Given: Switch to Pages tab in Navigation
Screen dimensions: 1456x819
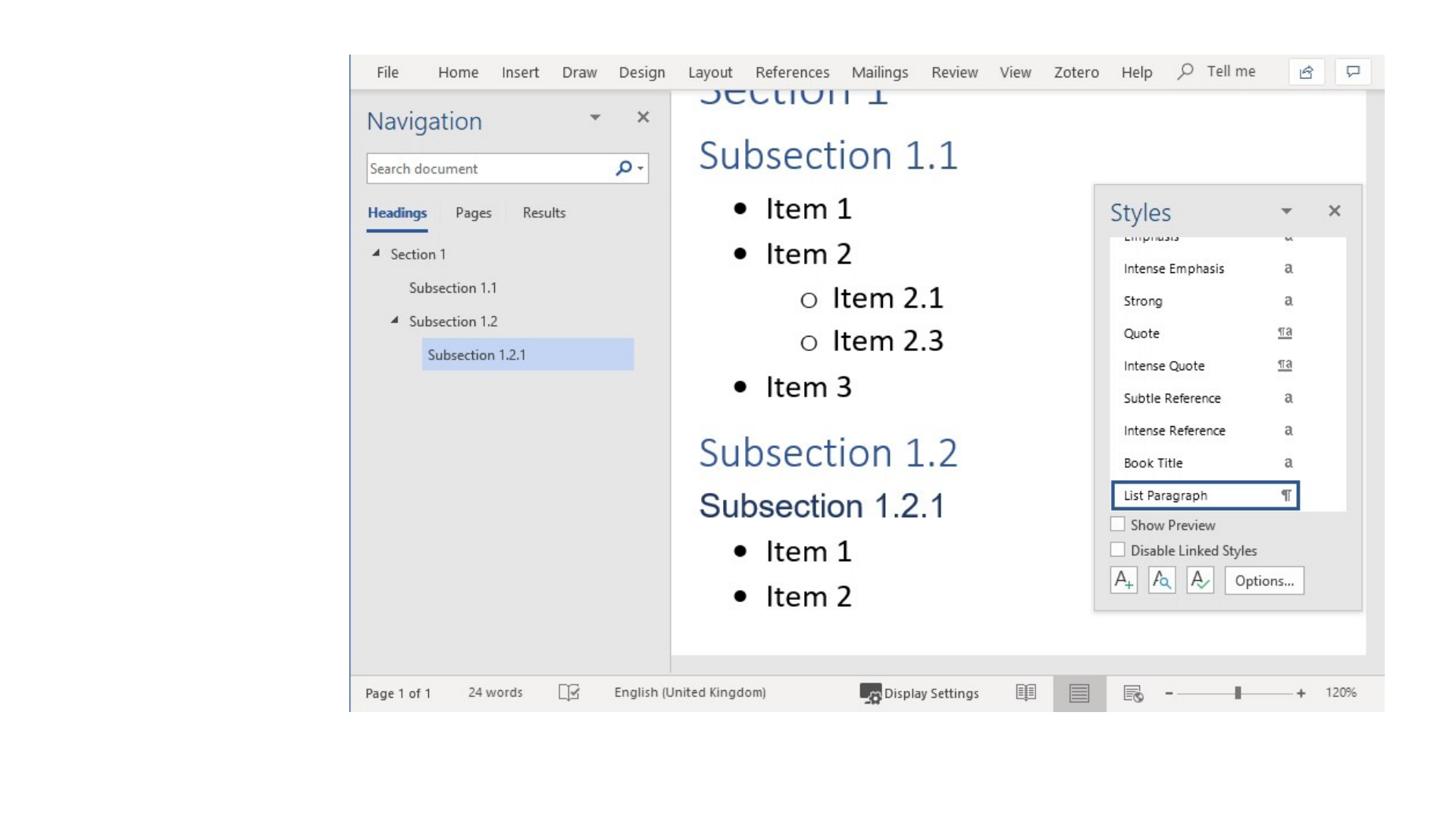Looking at the screenshot, I should coord(474,213).
